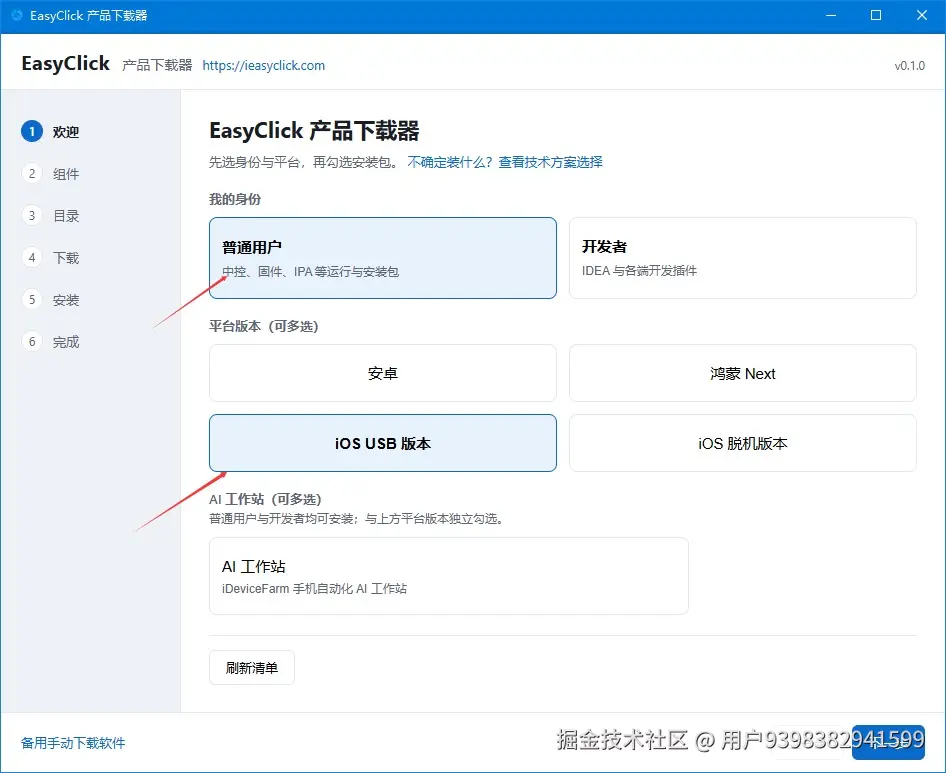Go to step 4 下载 in sidebar
Viewport: 946px width, 773px height.
(51, 258)
